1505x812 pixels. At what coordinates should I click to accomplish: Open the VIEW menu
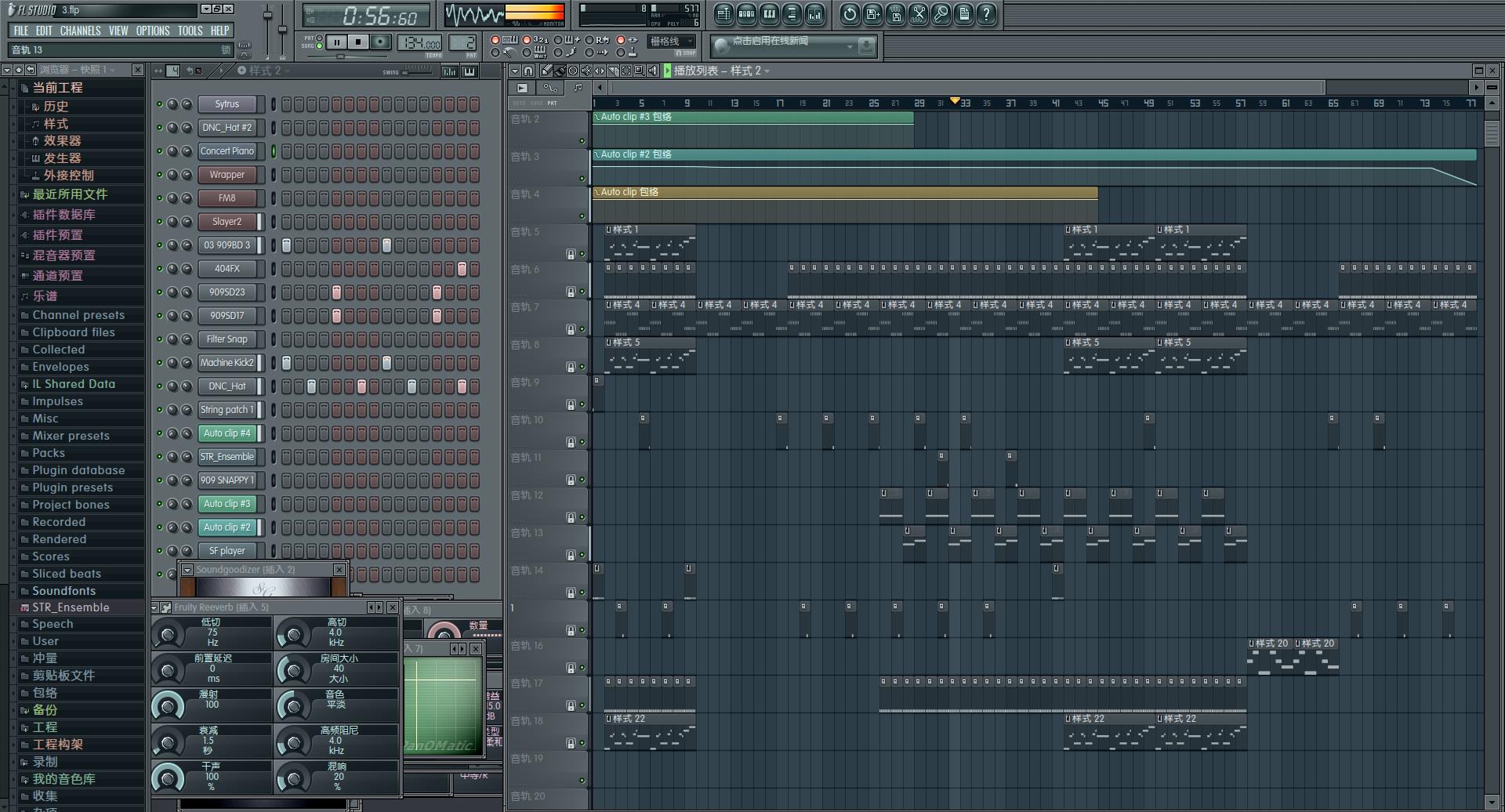(118, 31)
